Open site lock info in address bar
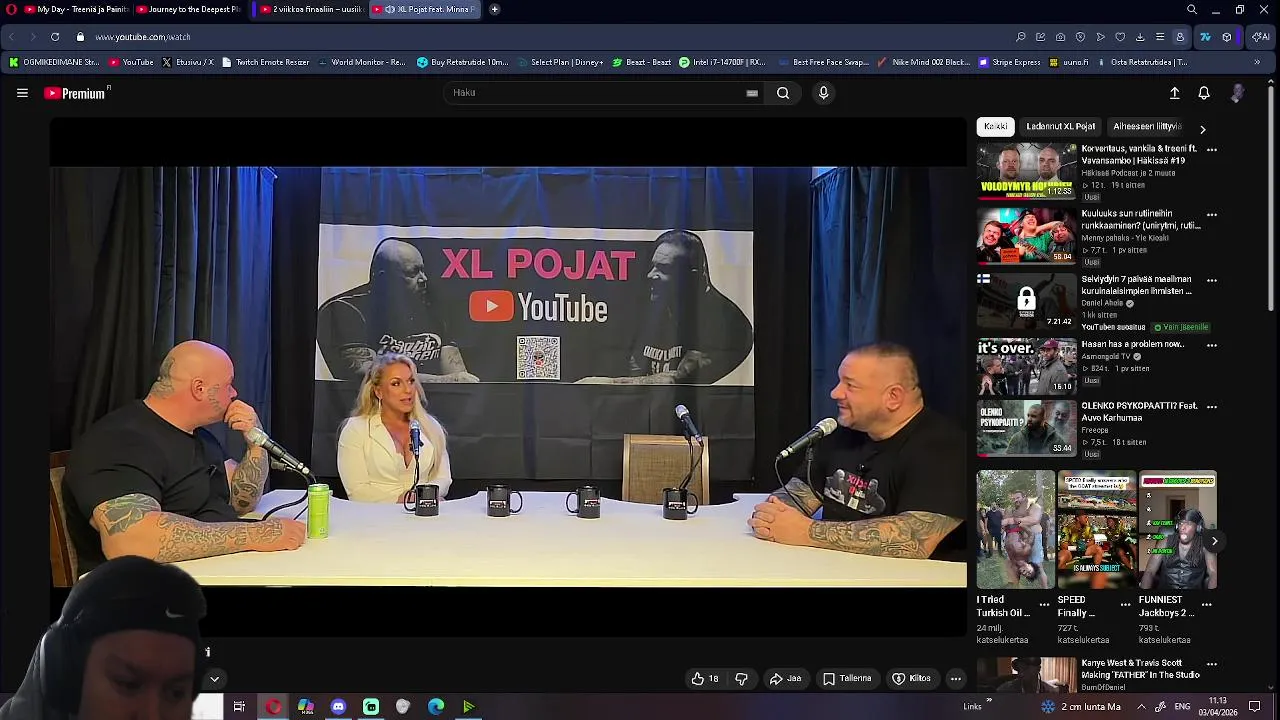 pos(82,37)
